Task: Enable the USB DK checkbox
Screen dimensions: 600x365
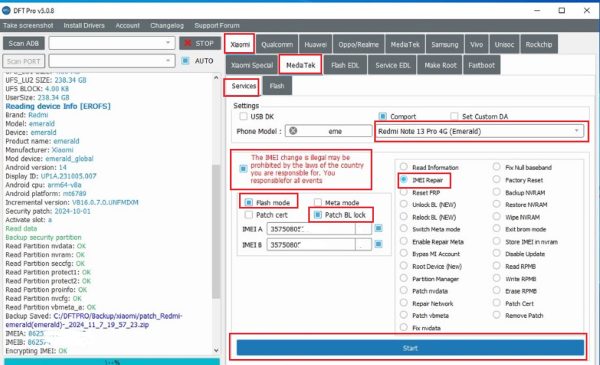Action: (243, 116)
